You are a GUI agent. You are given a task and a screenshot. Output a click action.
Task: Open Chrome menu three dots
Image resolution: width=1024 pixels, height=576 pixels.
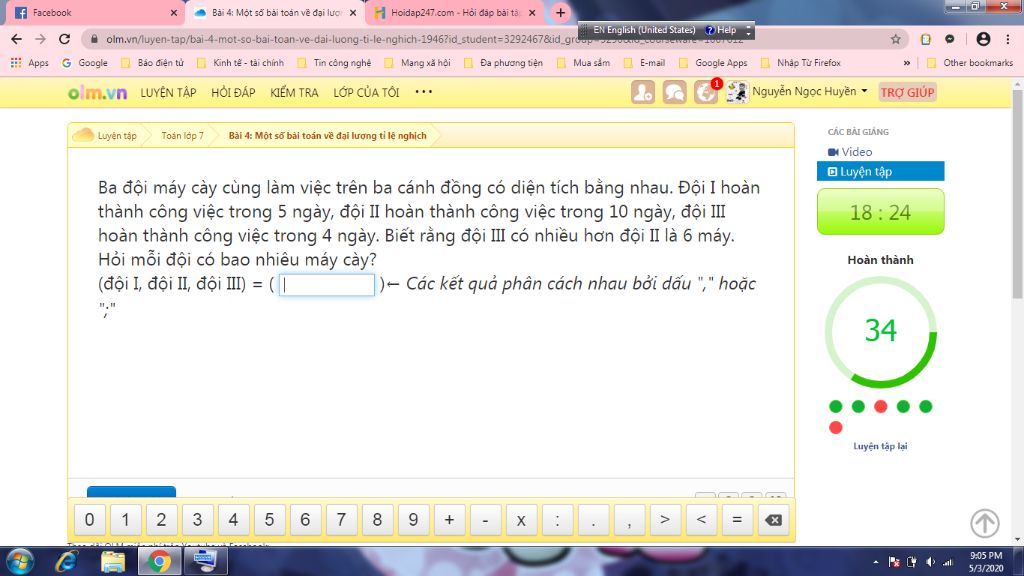tap(1008, 39)
